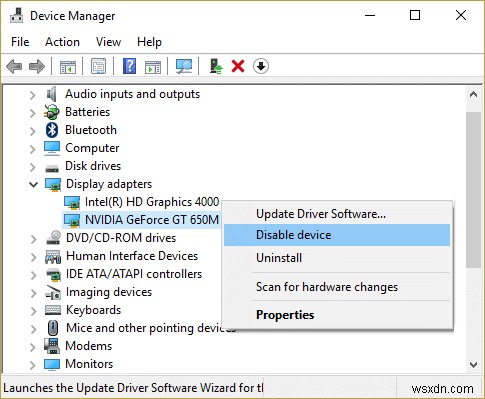The image size is (485, 399).
Task: Expand the DVD/CD-ROM drives node arrow
Action: tap(33, 239)
